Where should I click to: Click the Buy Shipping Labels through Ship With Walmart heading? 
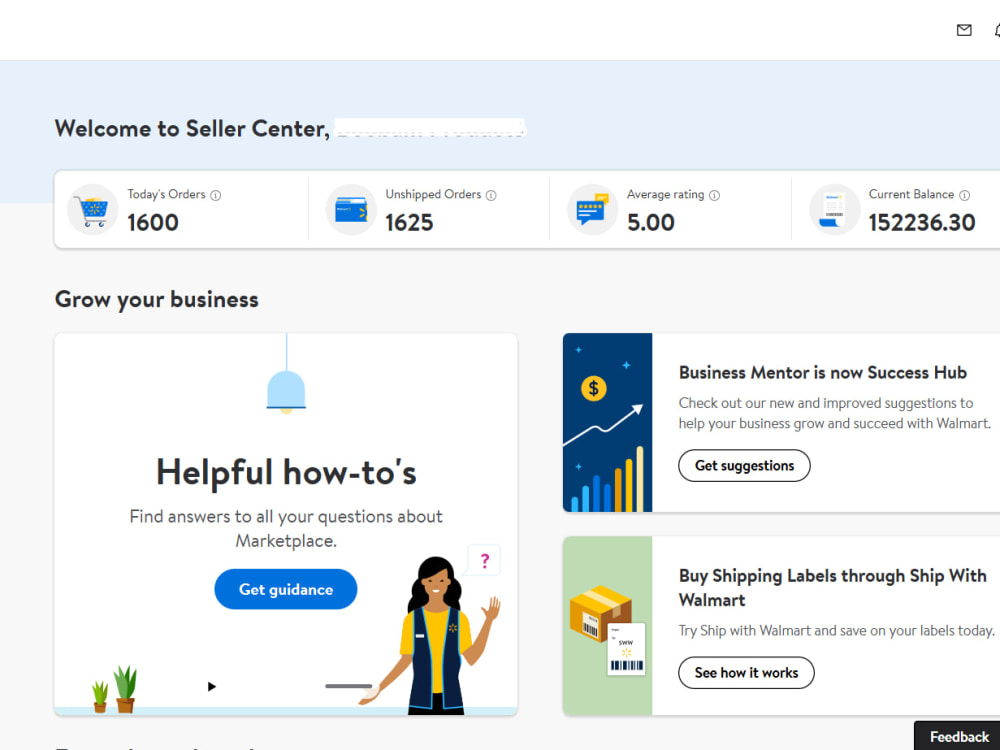point(832,587)
